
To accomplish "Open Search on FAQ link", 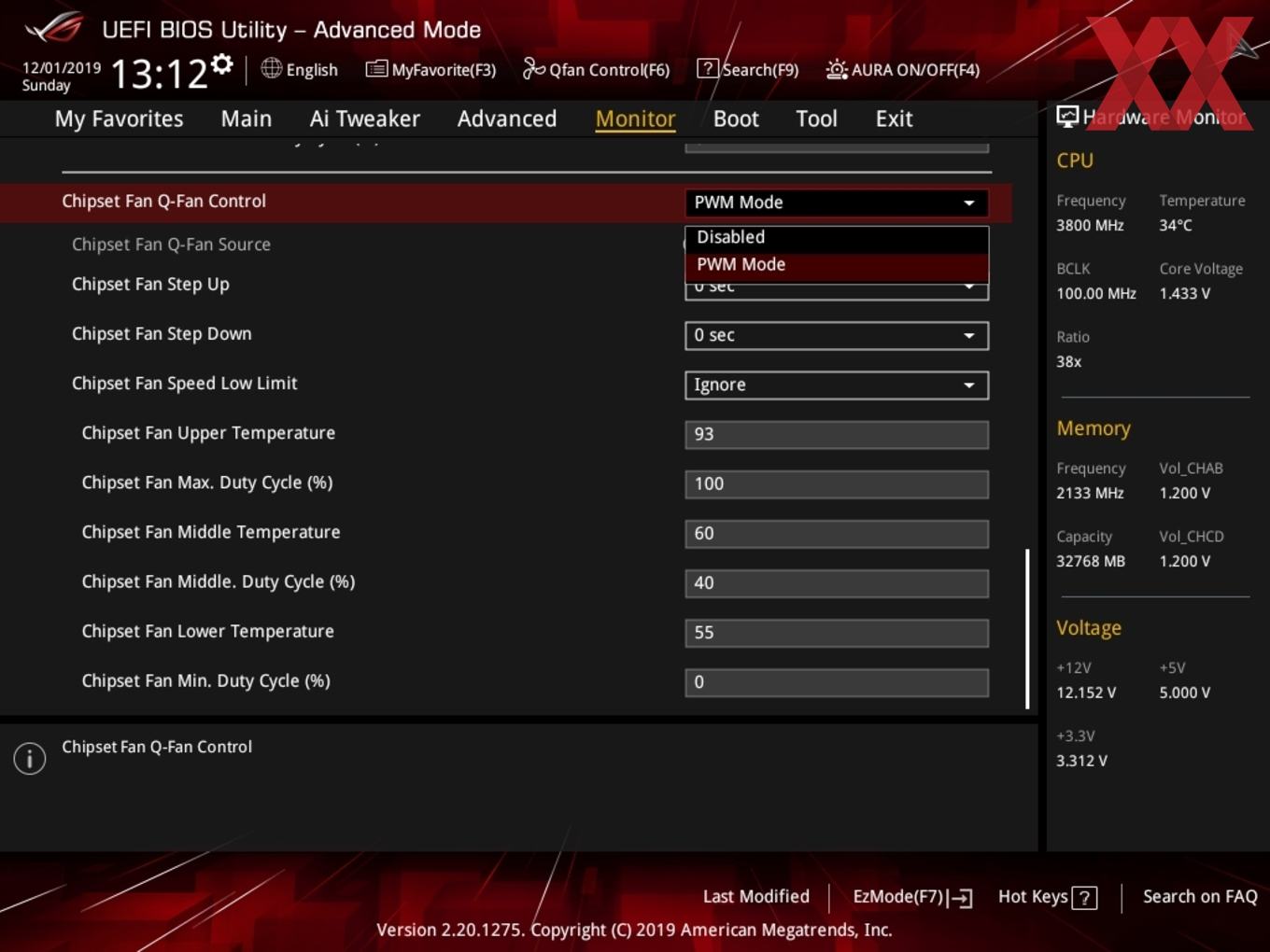I will point(1200,897).
